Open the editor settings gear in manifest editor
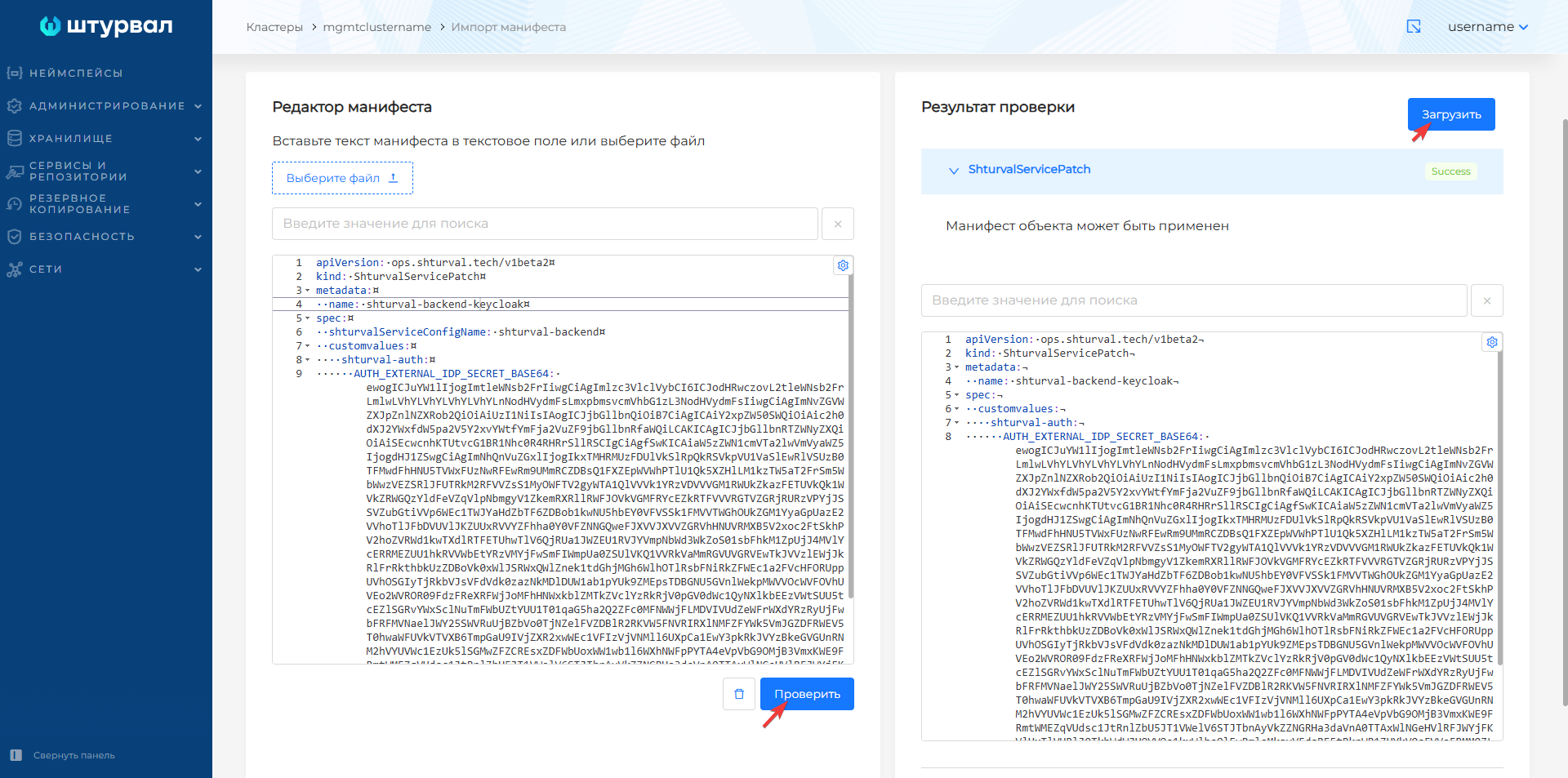Image resolution: width=1568 pixels, height=778 pixels. coord(843,265)
